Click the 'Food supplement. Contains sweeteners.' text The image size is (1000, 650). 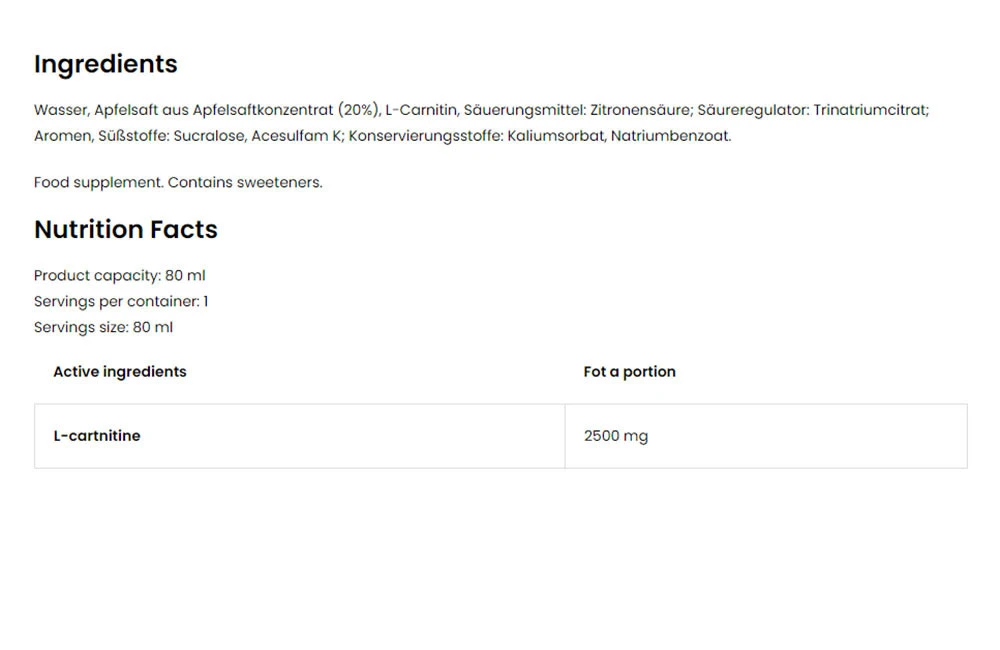[178, 183]
